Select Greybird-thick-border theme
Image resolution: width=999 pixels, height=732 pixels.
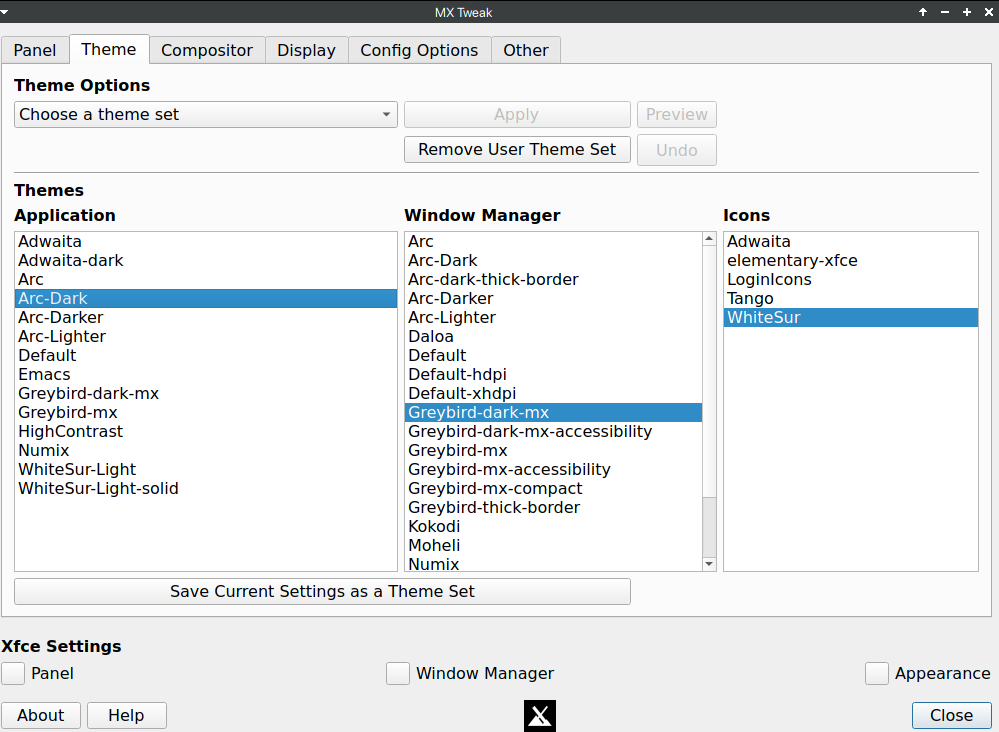coord(554,508)
